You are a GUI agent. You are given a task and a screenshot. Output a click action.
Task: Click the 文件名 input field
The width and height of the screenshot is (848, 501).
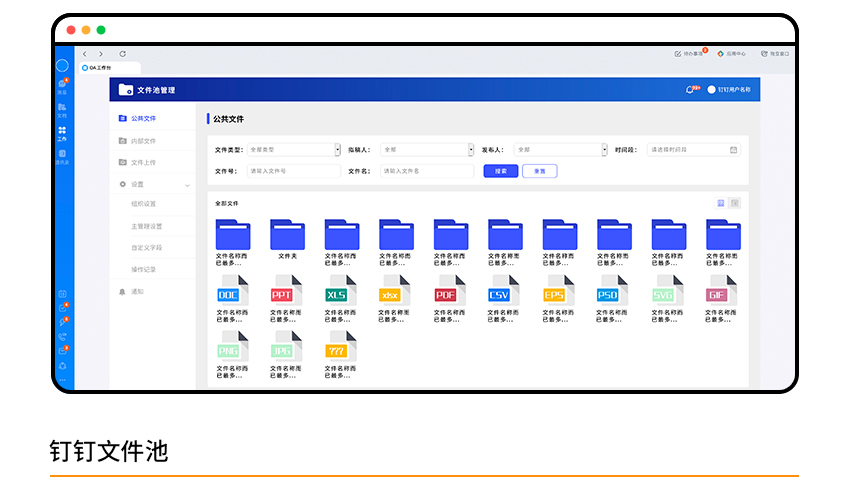tap(427, 171)
